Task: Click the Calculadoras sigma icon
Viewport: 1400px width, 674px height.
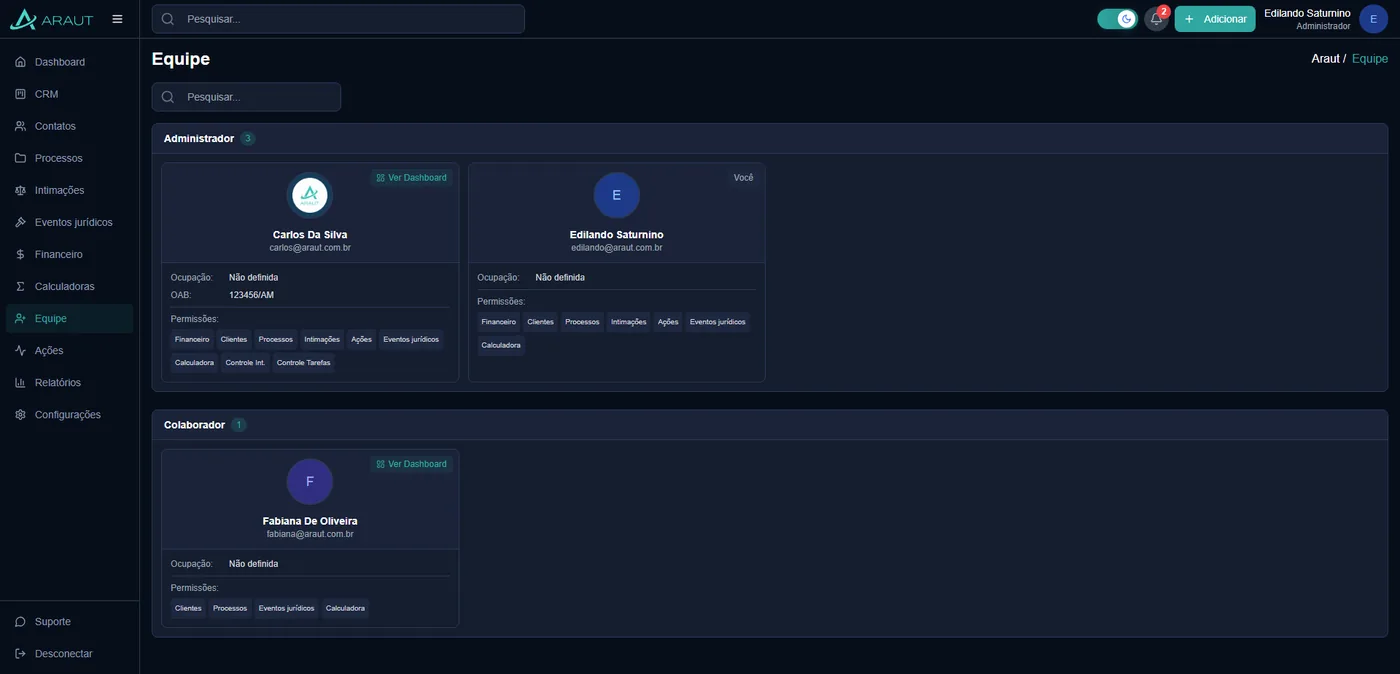Action: pyautogui.click(x=20, y=286)
